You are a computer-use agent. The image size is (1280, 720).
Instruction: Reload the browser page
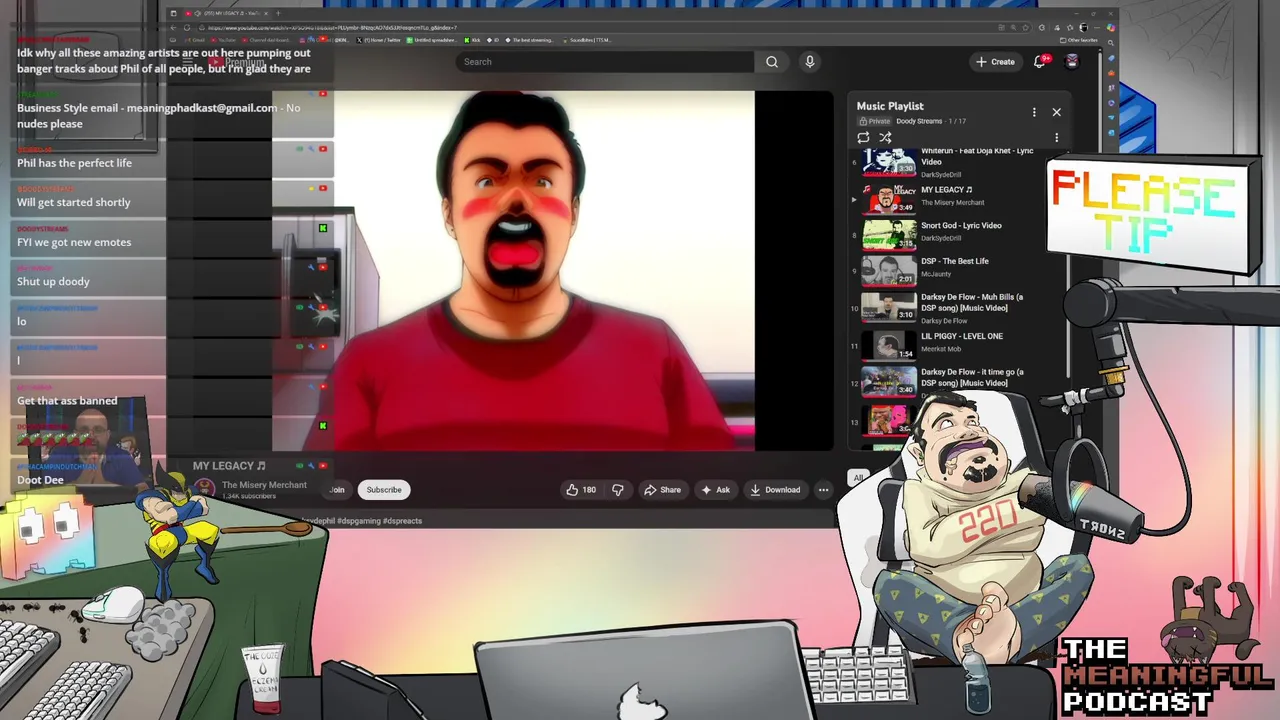pyautogui.click(x=186, y=27)
